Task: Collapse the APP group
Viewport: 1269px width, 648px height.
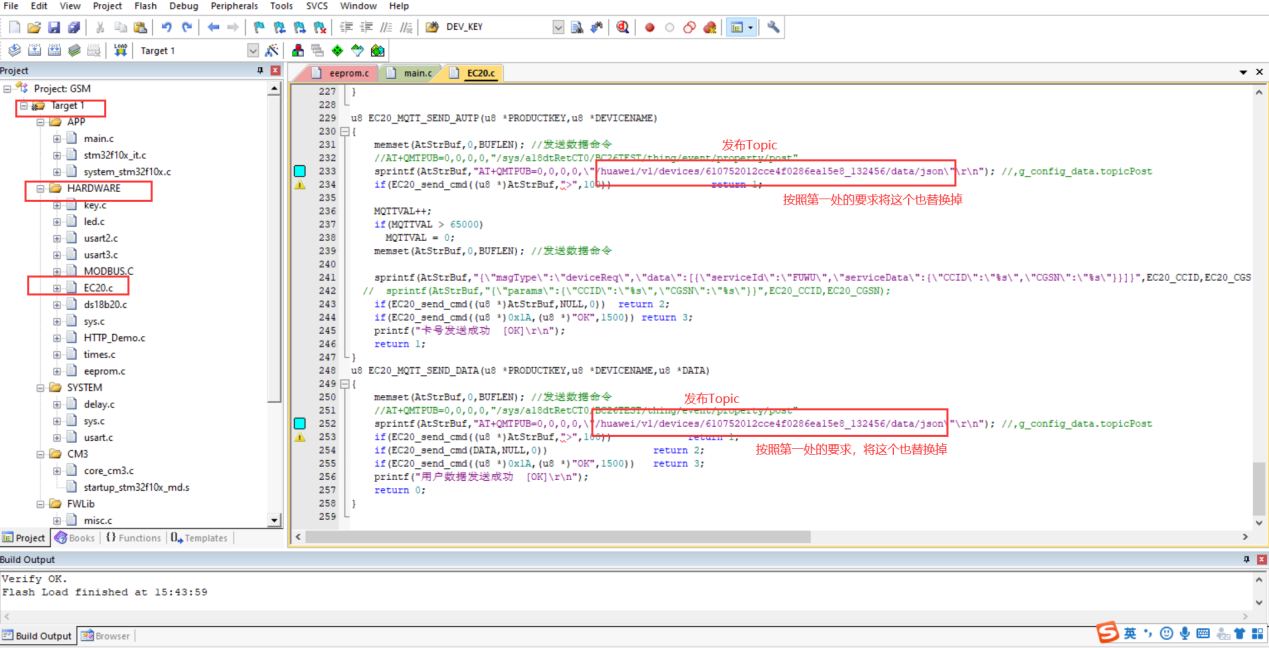Action: point(41,122)
